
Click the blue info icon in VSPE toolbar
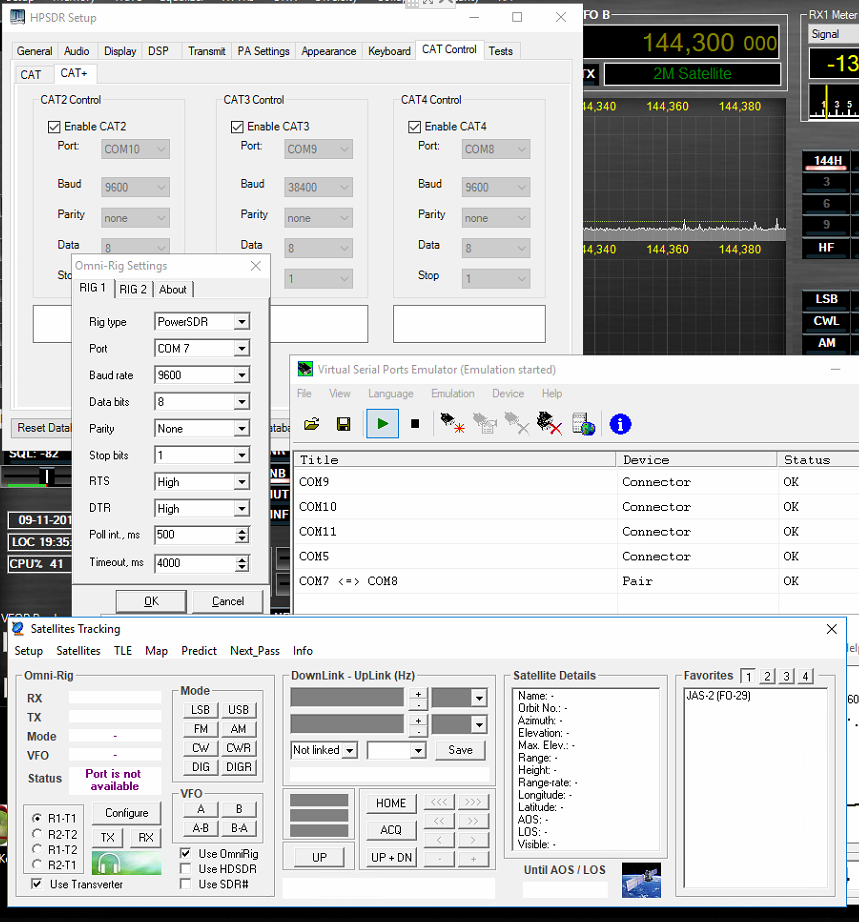(620, 424)
